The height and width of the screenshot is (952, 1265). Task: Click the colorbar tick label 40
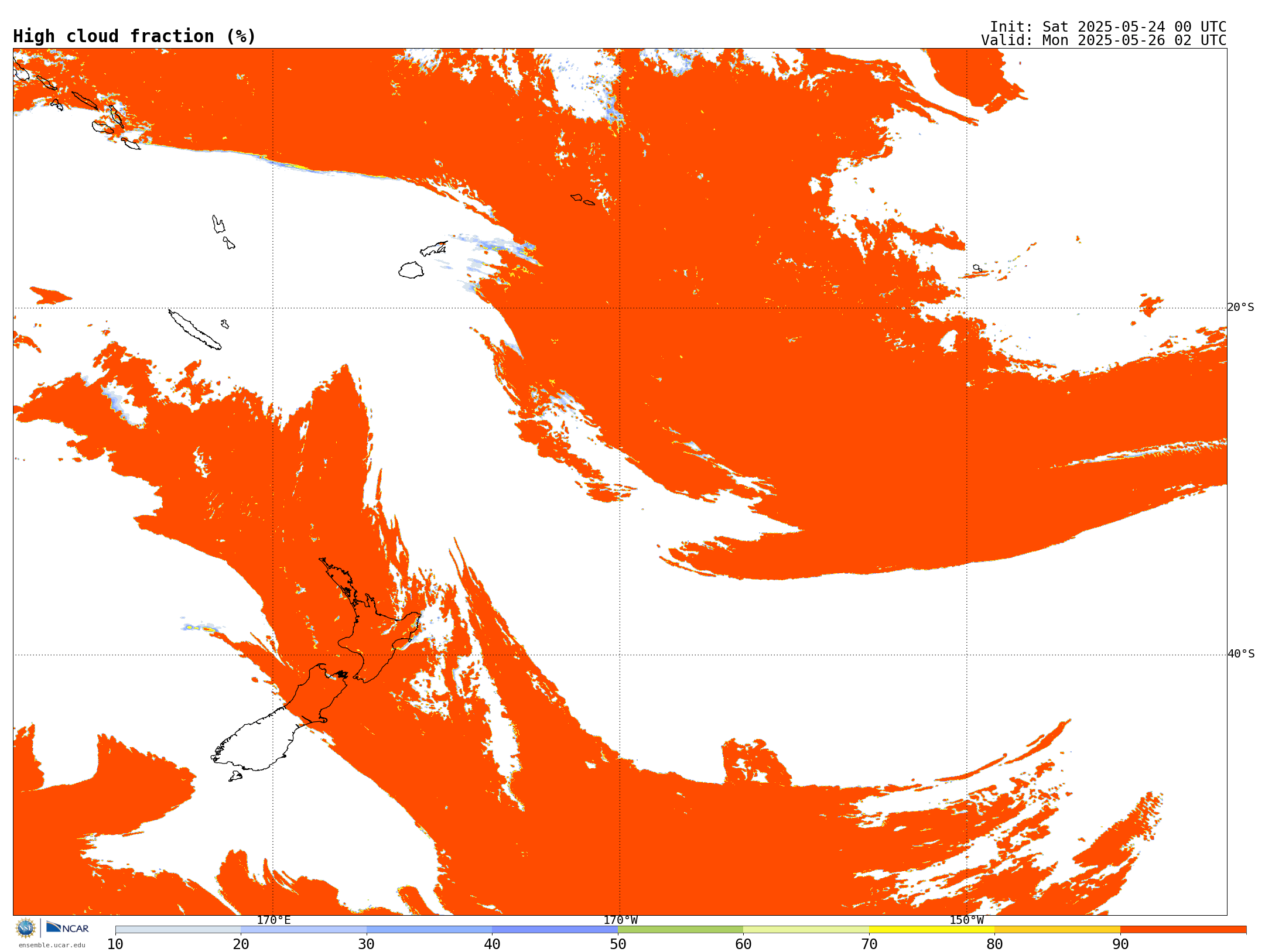click(492, 944)
